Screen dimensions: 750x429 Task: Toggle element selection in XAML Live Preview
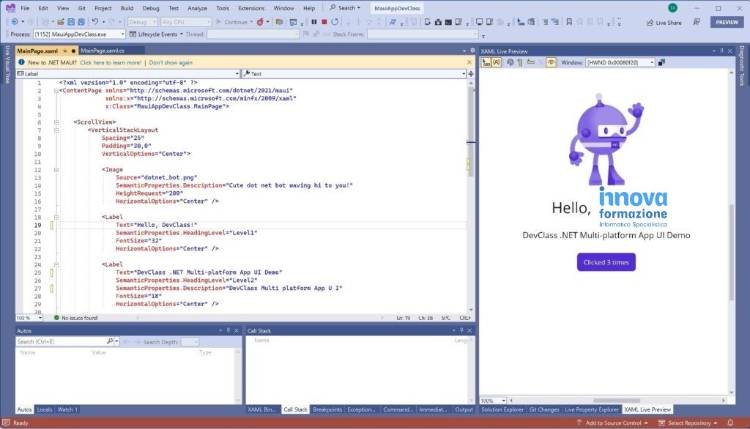click(x=486, y=61)
